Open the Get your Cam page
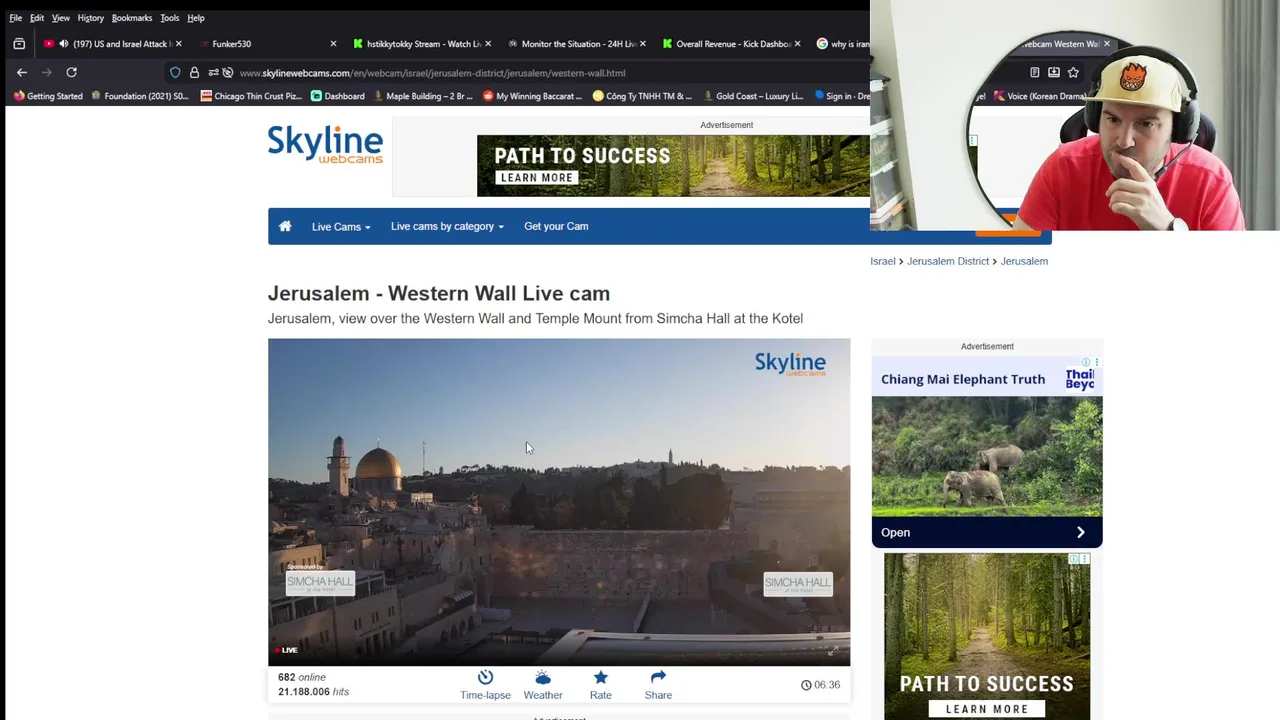Viewport: 1280px width, 720px height. click(556, 226)
